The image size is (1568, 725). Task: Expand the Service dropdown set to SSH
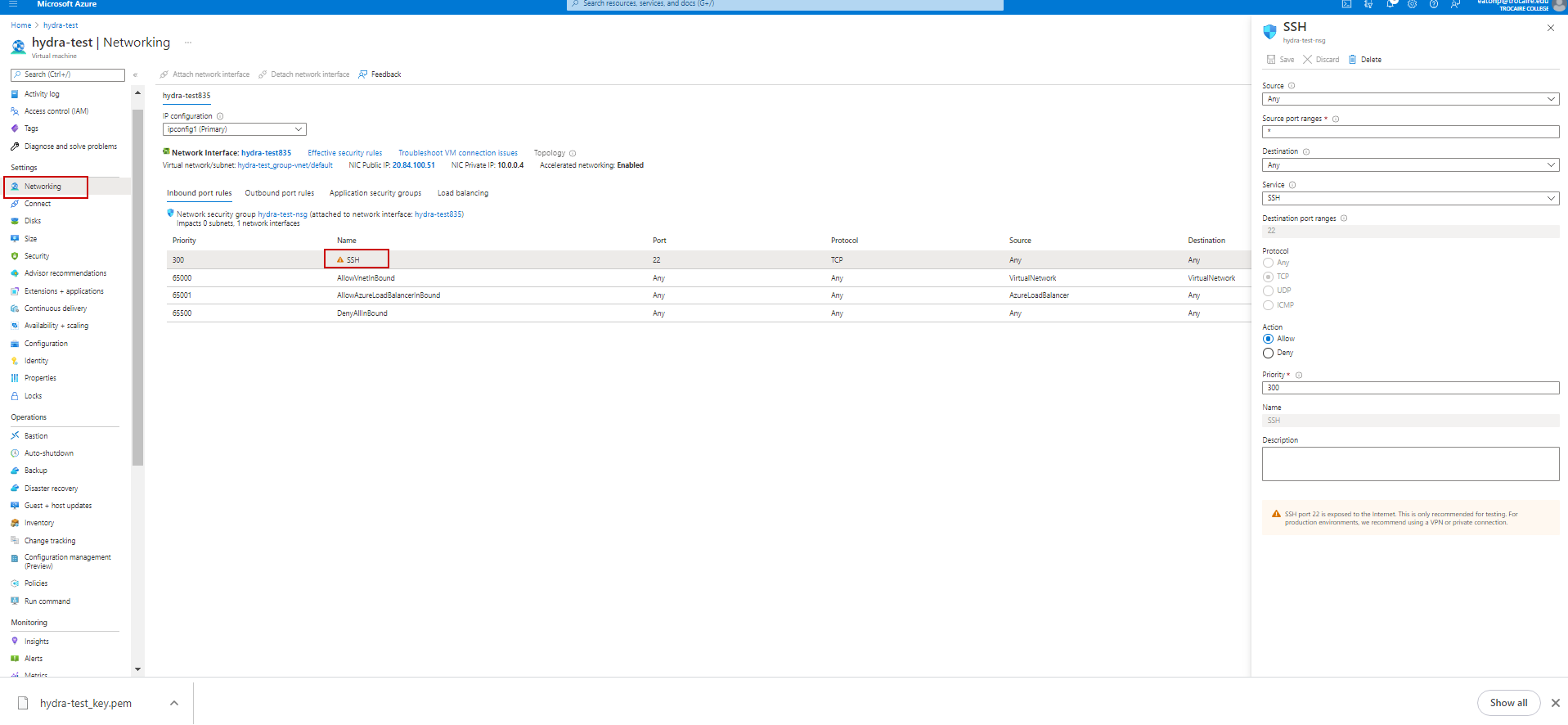point(1409,198)
